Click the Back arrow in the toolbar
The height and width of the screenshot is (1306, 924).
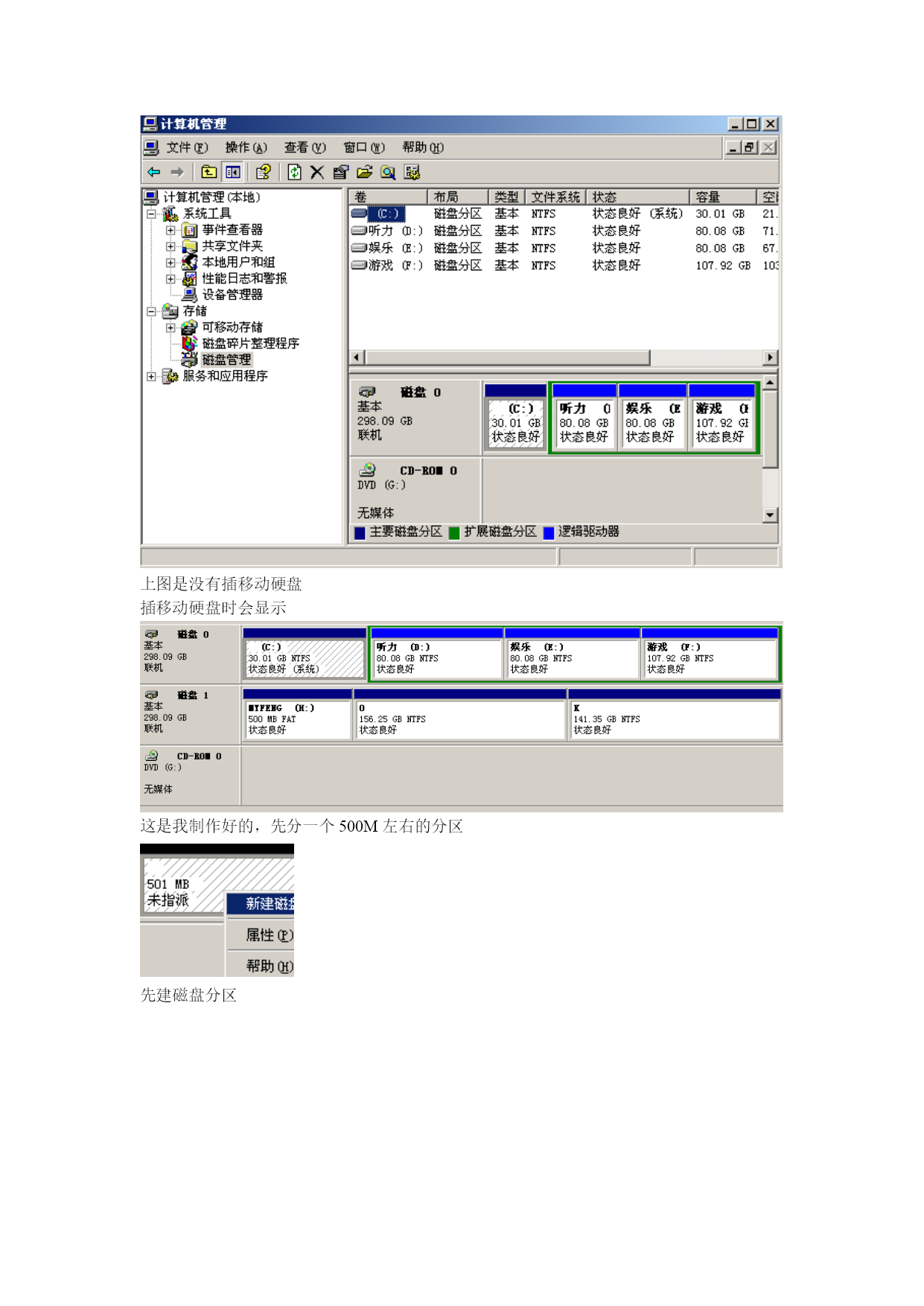click(154, 172)
